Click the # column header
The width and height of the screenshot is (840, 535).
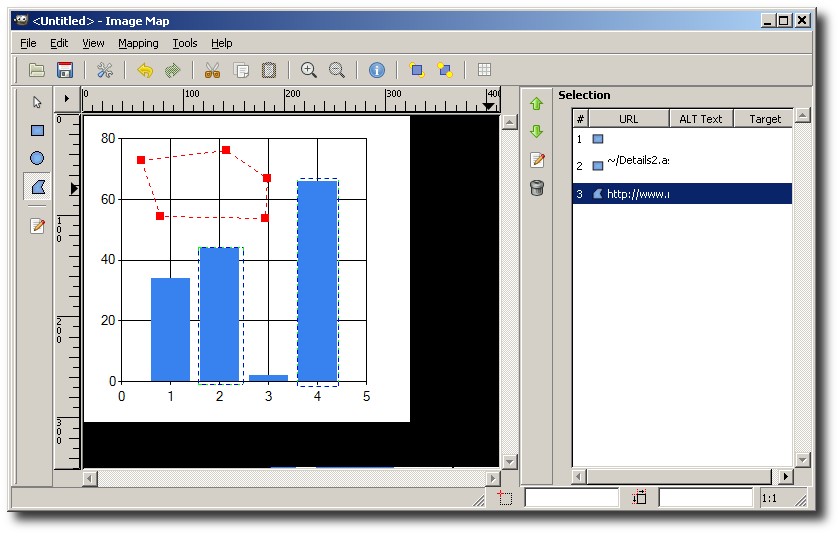tap(580, 119)
